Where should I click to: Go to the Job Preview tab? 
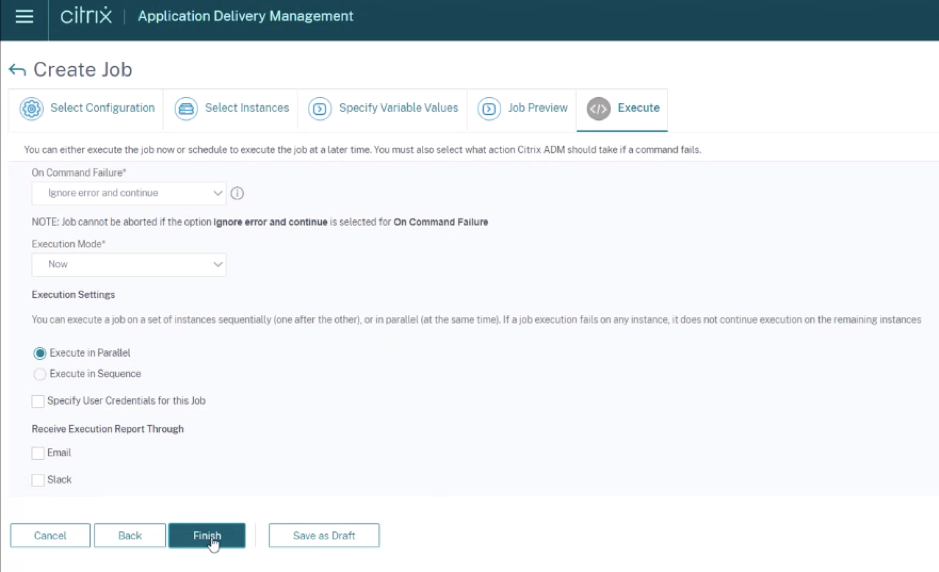click(x=522, y=109)
